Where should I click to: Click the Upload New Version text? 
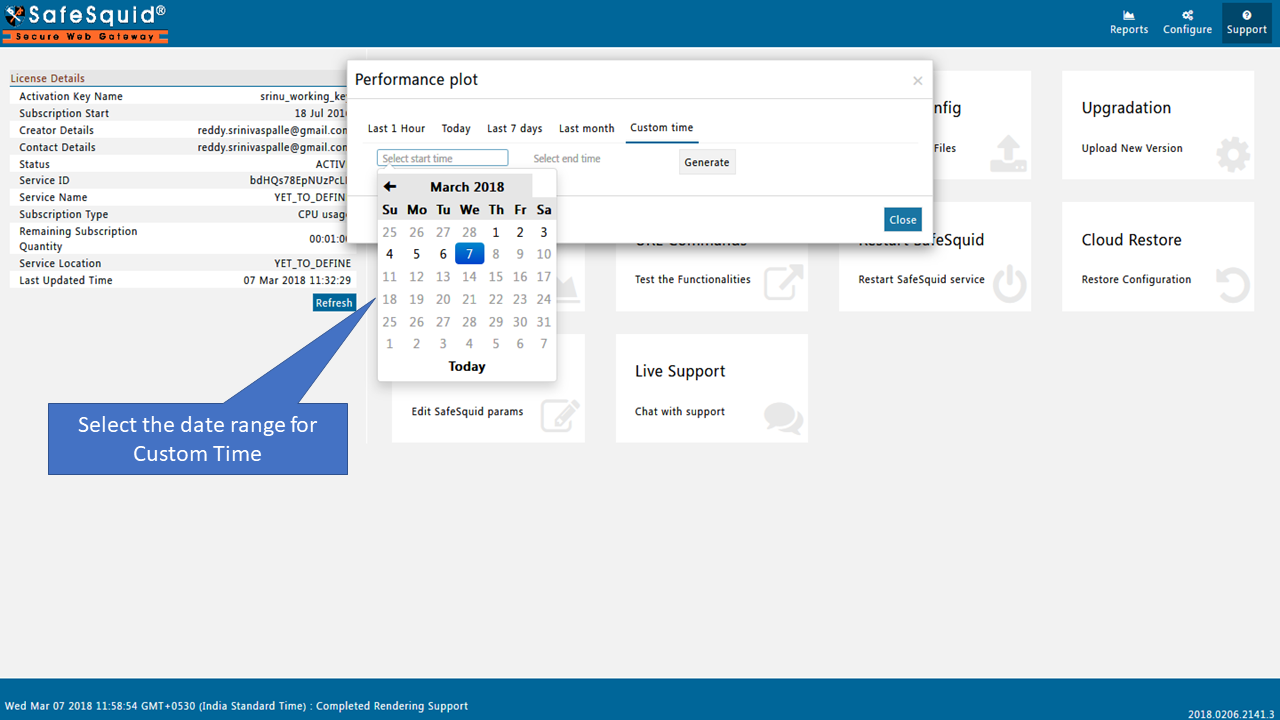click(x=1132, y=148)
